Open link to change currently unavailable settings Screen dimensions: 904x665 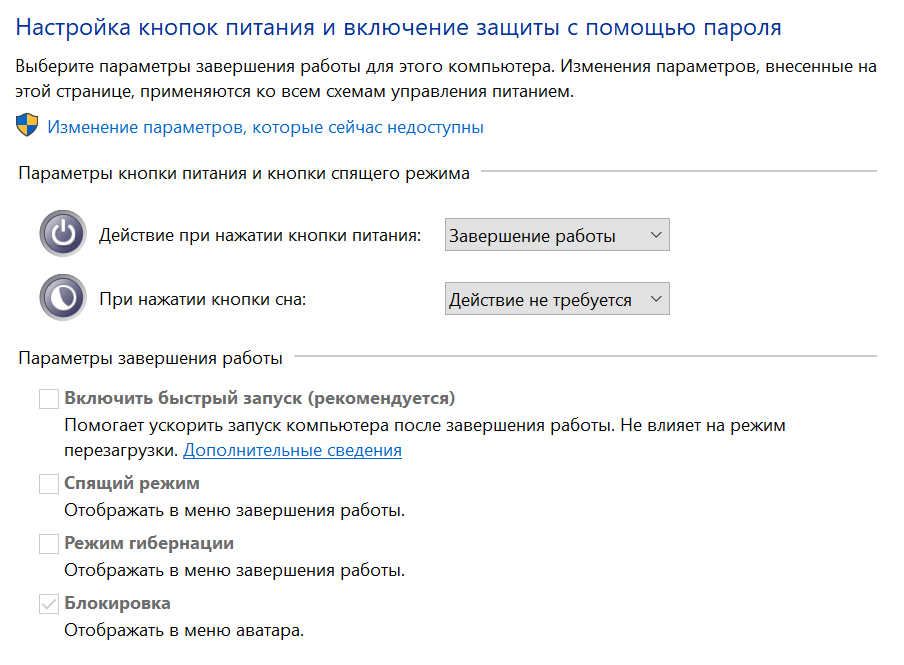[x=265, y=127]
